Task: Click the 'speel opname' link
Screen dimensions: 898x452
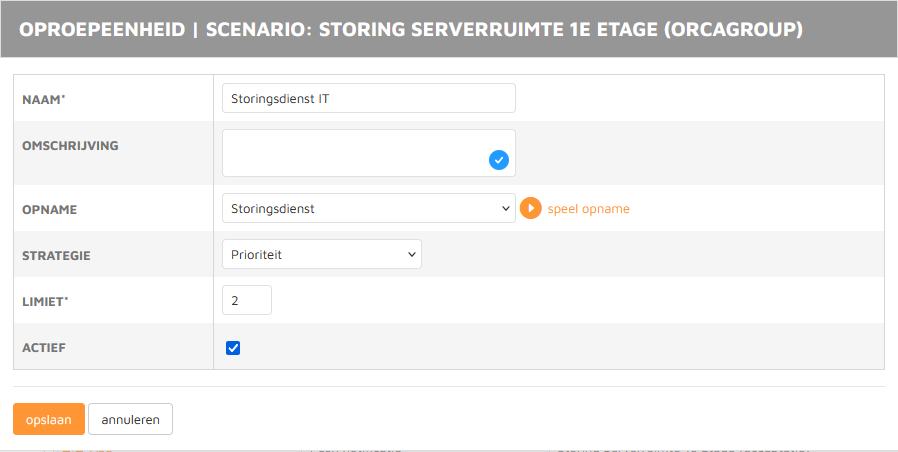Action: (588, 209)
